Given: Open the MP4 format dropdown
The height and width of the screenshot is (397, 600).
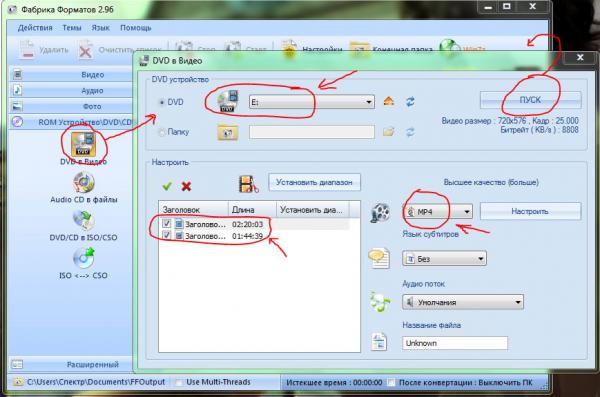Looking at the screenshot, I should [466, 212].
